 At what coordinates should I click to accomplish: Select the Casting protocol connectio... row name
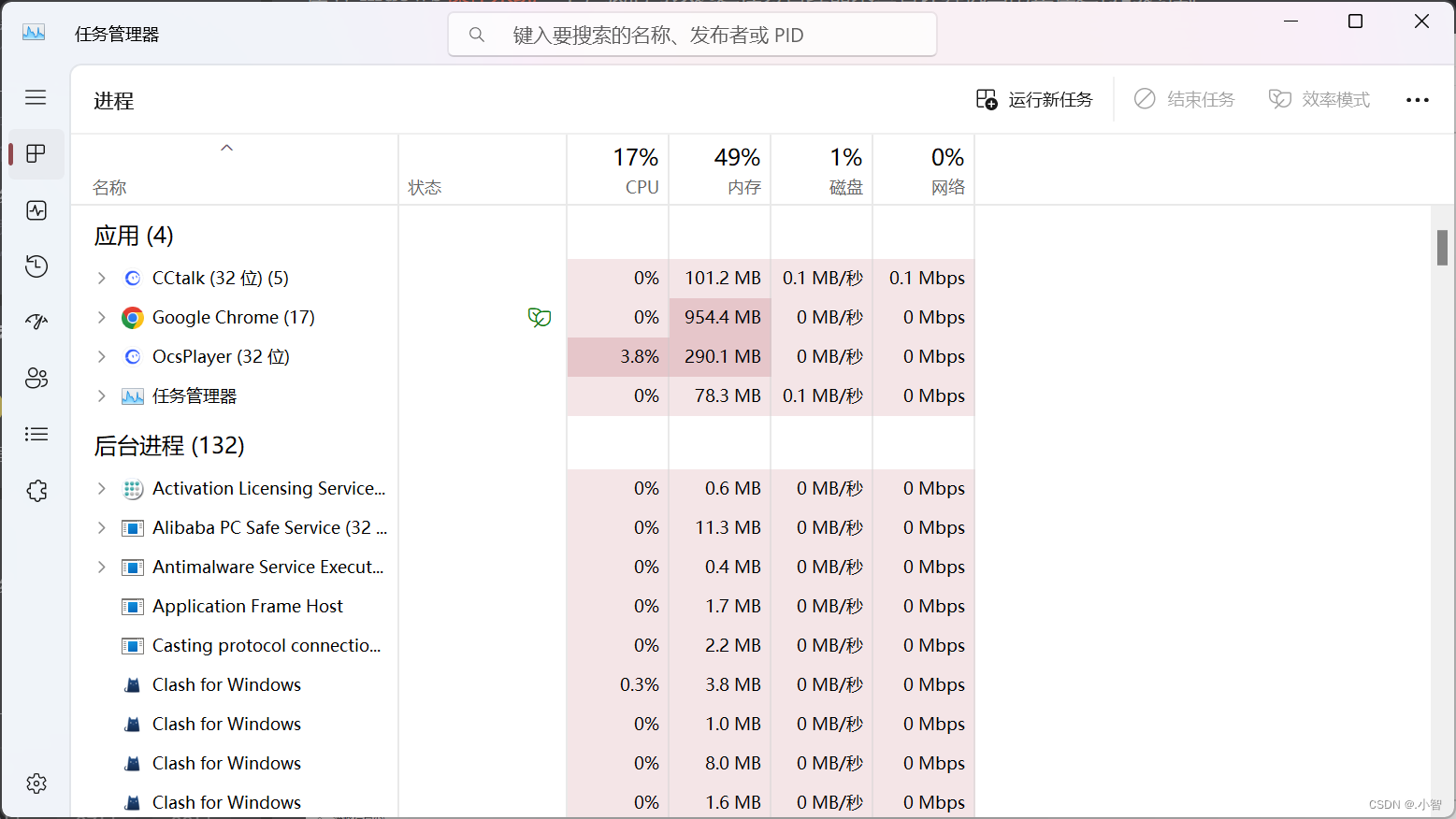(267, 646)
